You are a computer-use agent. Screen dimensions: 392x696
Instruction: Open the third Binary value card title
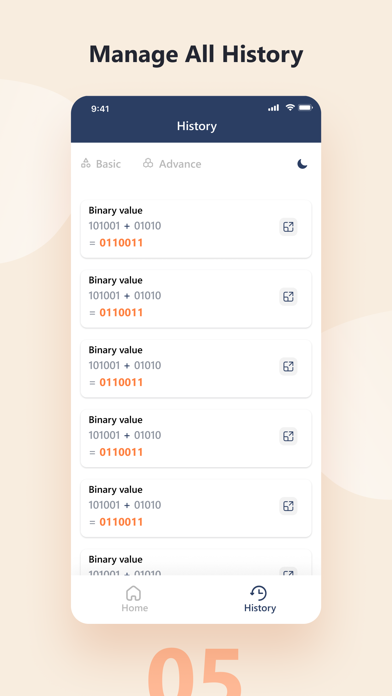coord(115,350)
